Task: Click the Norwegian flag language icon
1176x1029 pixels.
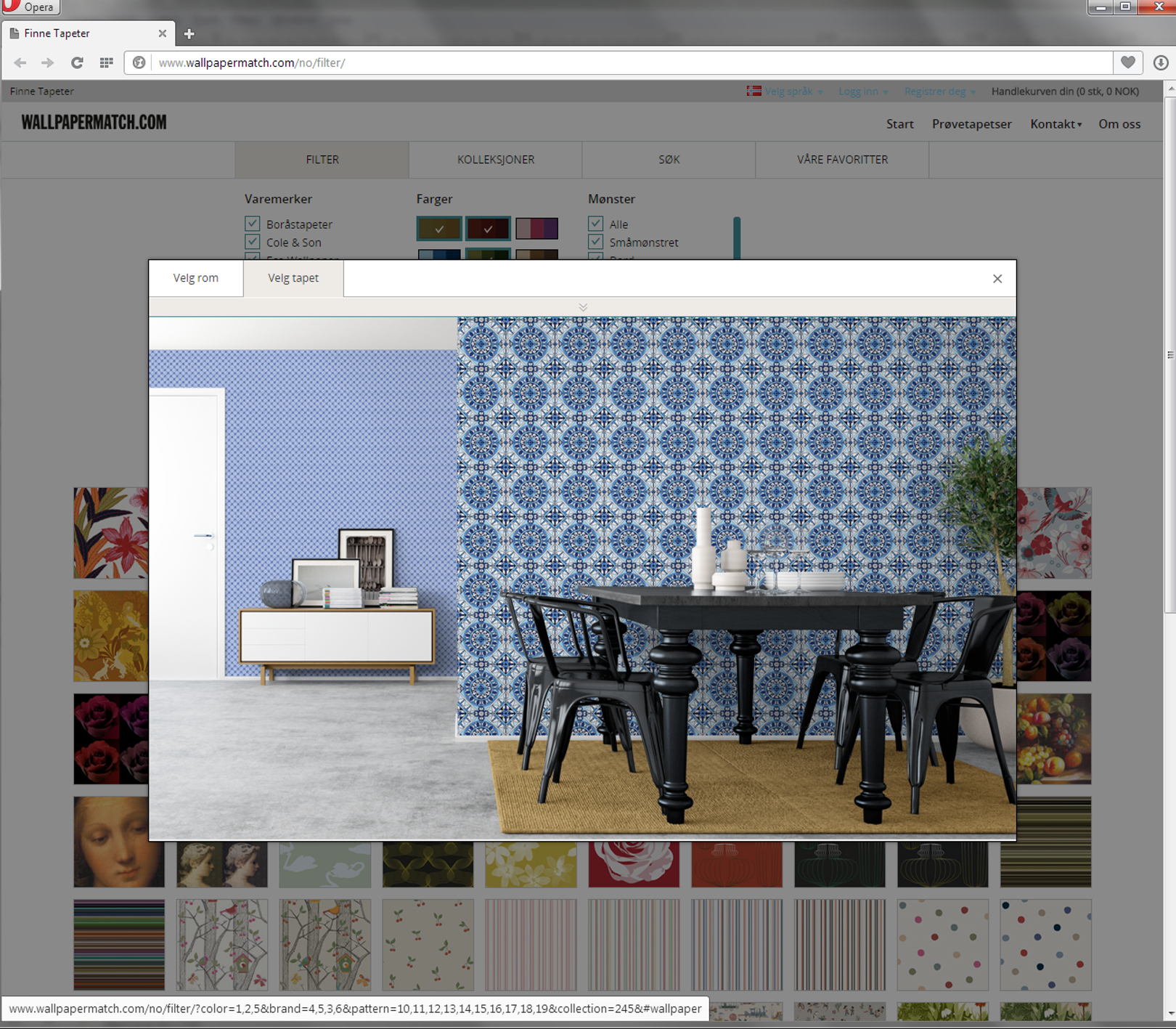Action: pyautogui.click(x=754, y=91)
